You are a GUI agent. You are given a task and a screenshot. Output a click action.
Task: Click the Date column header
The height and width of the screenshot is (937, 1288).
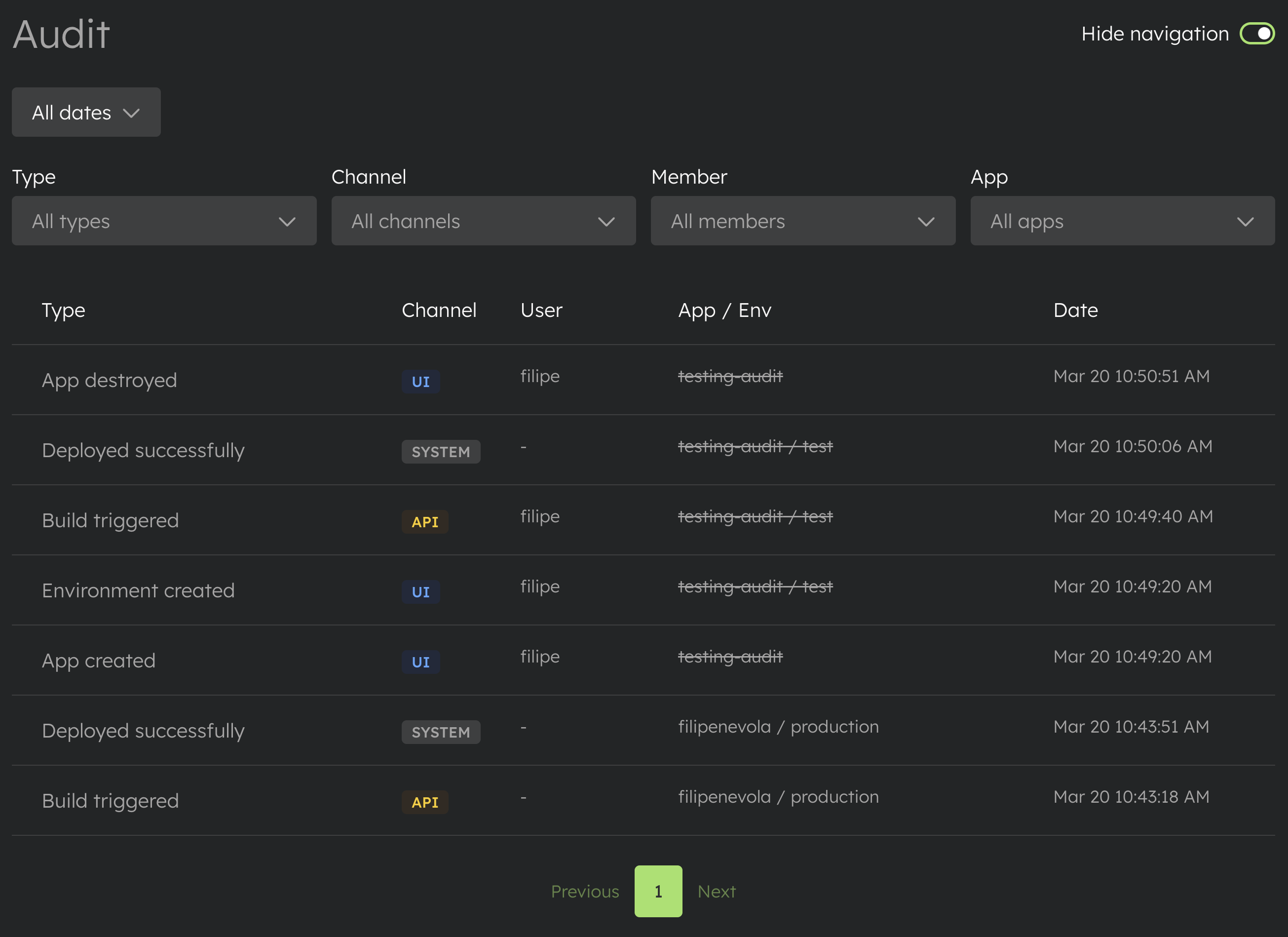pyautogui.click(x=1075, y=310)
